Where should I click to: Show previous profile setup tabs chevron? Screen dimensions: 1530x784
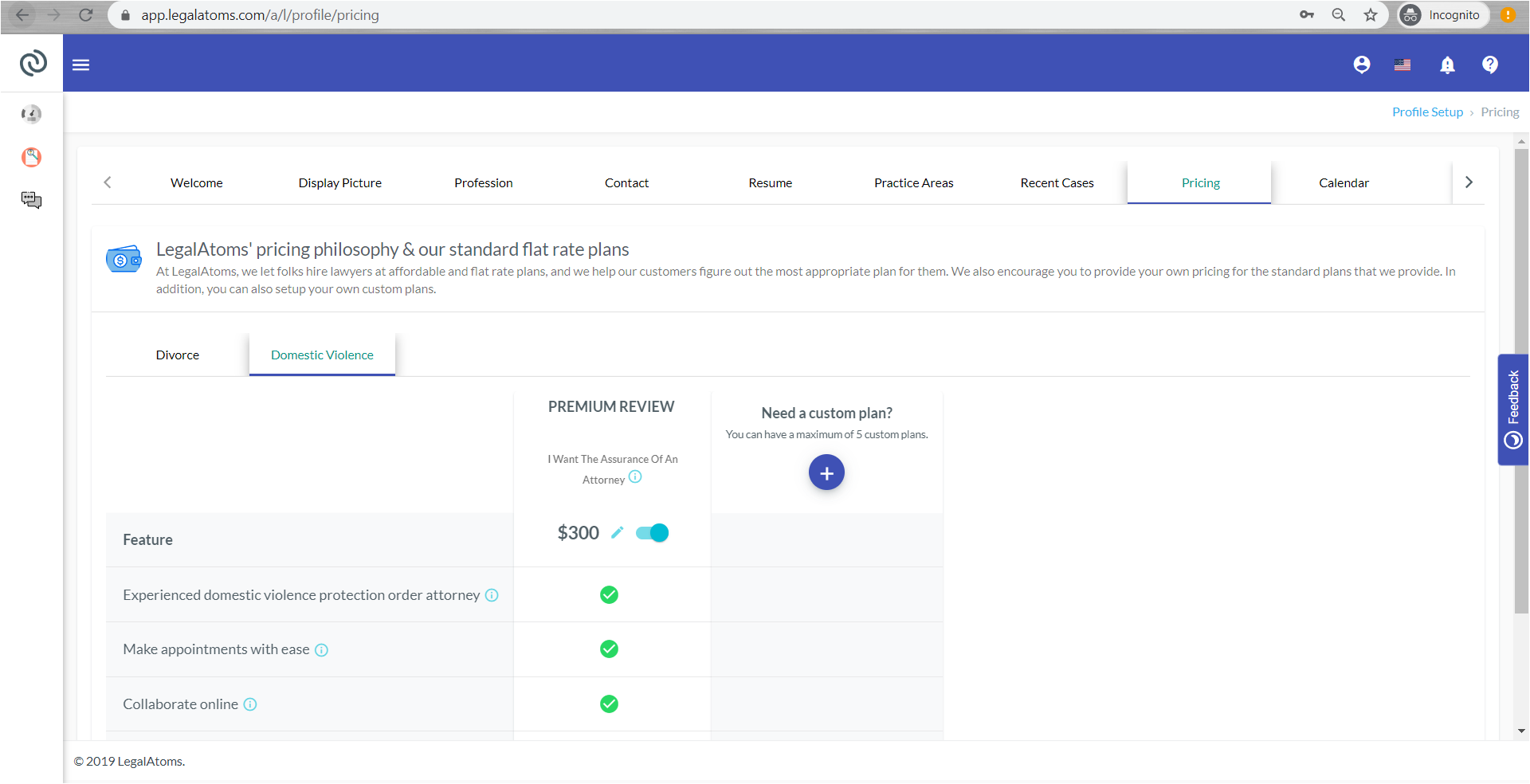click(108, 182)
